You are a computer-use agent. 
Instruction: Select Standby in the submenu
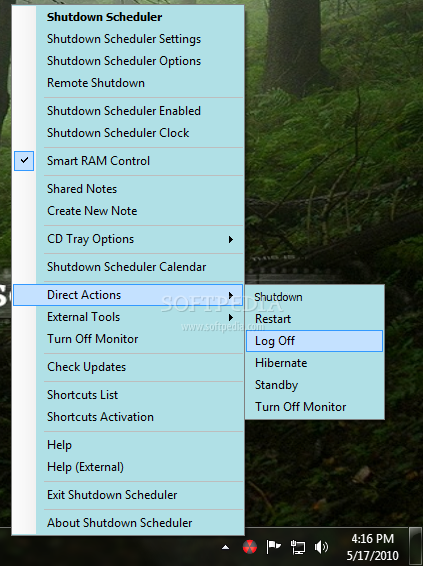coord(314,385)
